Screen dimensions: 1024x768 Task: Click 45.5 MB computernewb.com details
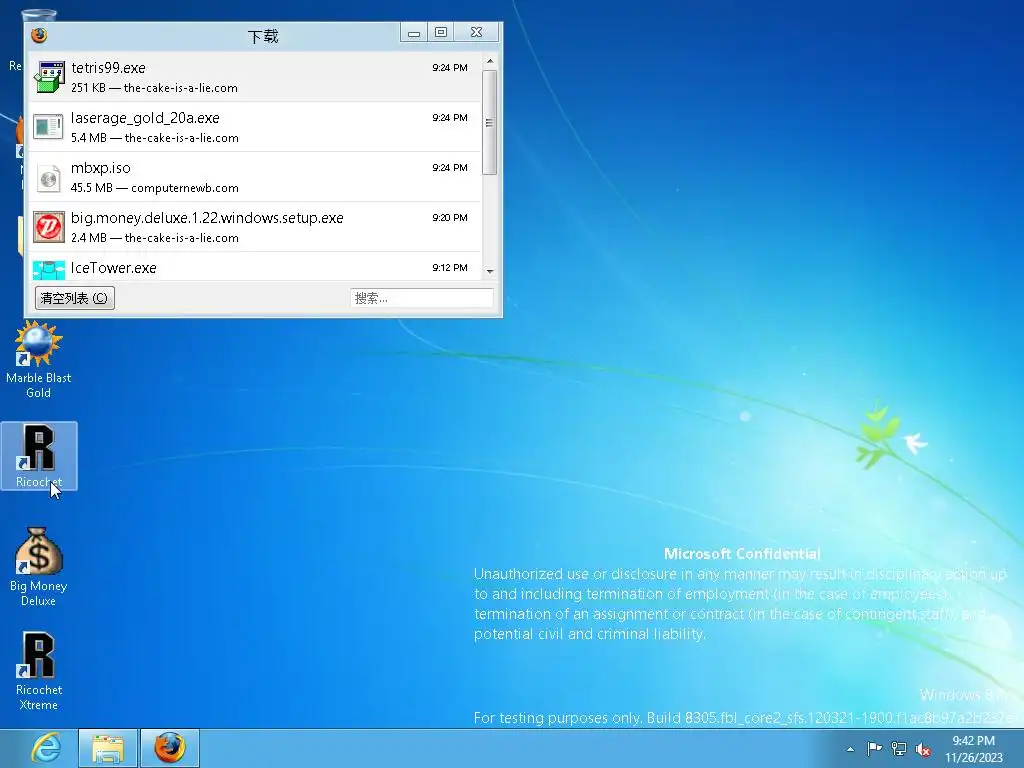pyautogui.click(x=155, y=188)
